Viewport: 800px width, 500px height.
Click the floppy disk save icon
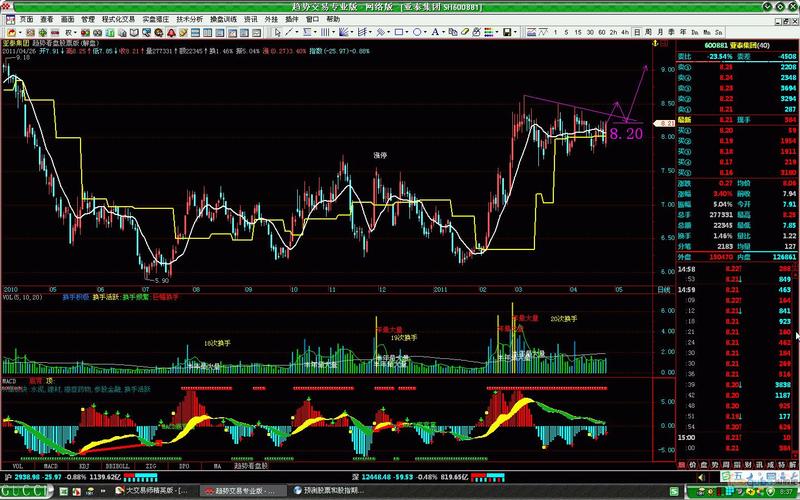(507, 32)
